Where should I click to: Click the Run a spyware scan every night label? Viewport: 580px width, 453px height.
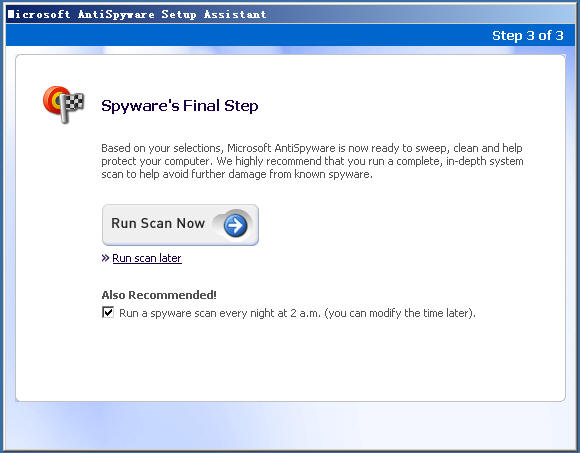pyautogui.click(x=297, y=313)
